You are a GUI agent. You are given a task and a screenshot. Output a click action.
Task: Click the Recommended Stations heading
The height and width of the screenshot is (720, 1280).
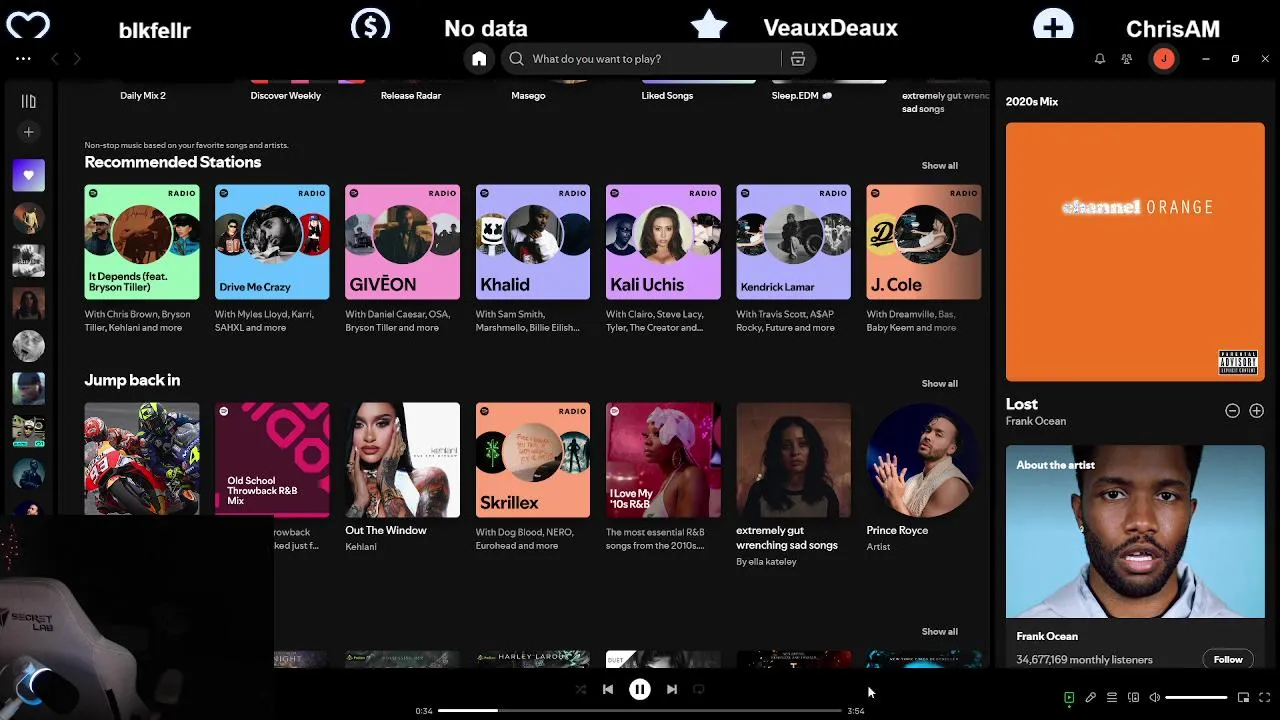(173, 162)
